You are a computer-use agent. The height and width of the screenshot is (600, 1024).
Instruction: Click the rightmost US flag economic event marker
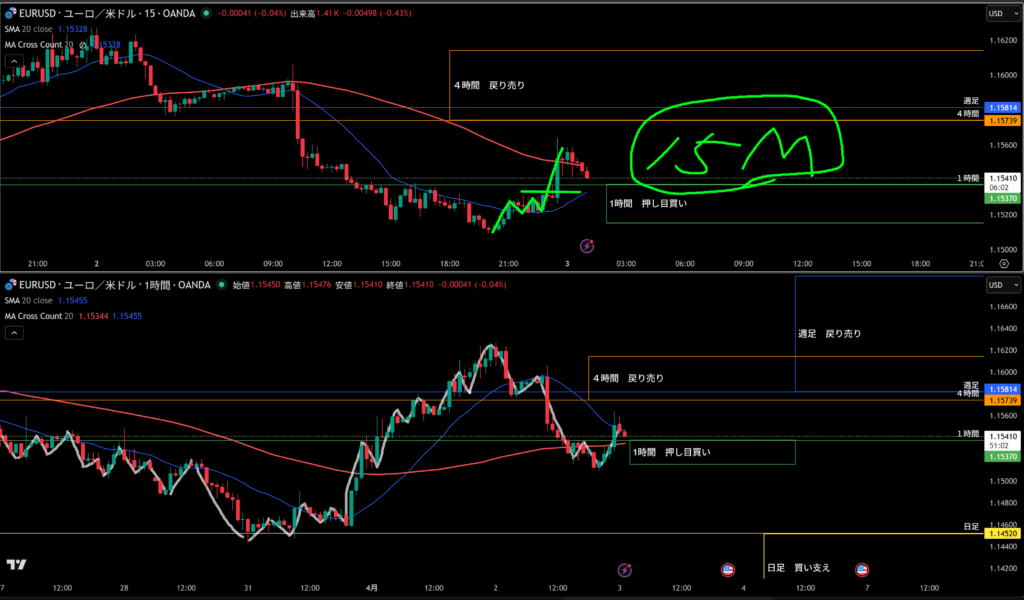[x=861, y=570]
